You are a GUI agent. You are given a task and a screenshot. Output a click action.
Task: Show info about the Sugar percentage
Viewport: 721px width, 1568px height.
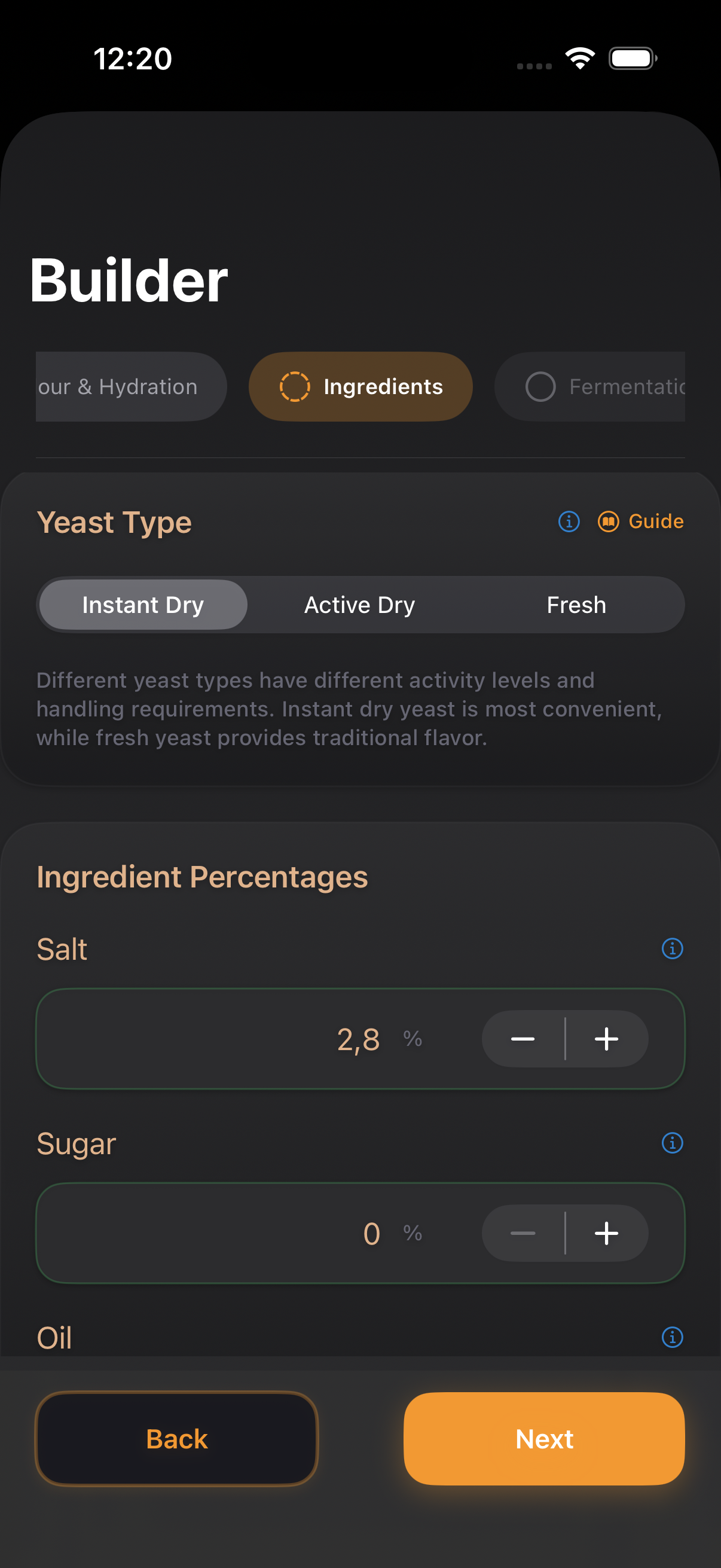click(x=672, y=1143)
